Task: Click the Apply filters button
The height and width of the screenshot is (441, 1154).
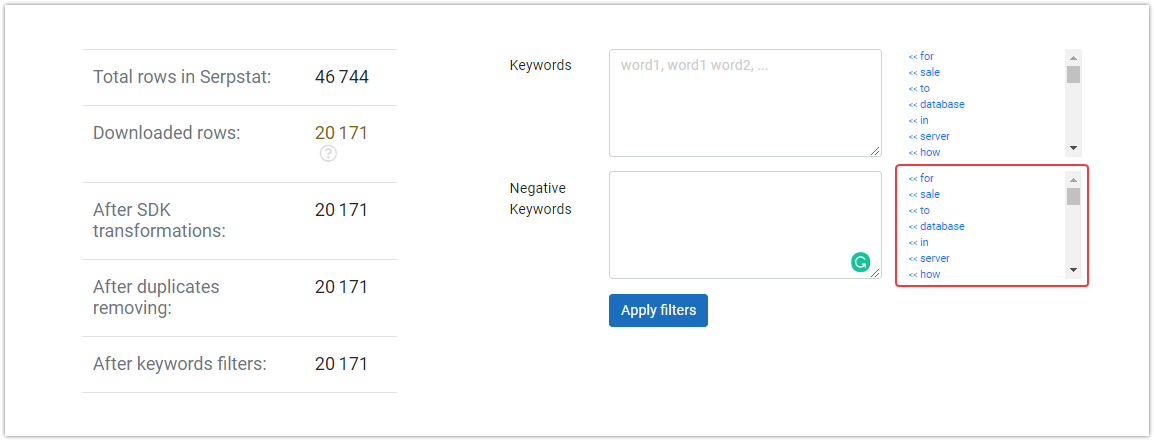Action: click(x=658, y=310)
